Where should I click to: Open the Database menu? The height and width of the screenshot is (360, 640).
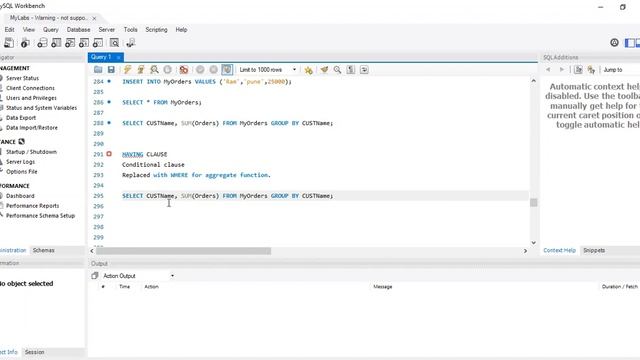78,30
